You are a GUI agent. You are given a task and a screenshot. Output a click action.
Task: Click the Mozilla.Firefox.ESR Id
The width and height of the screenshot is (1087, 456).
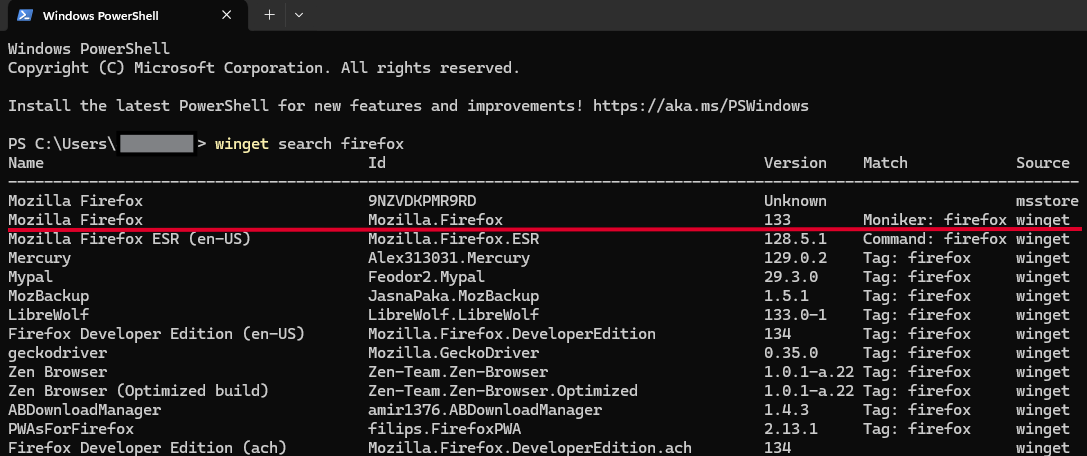point(453,239)
